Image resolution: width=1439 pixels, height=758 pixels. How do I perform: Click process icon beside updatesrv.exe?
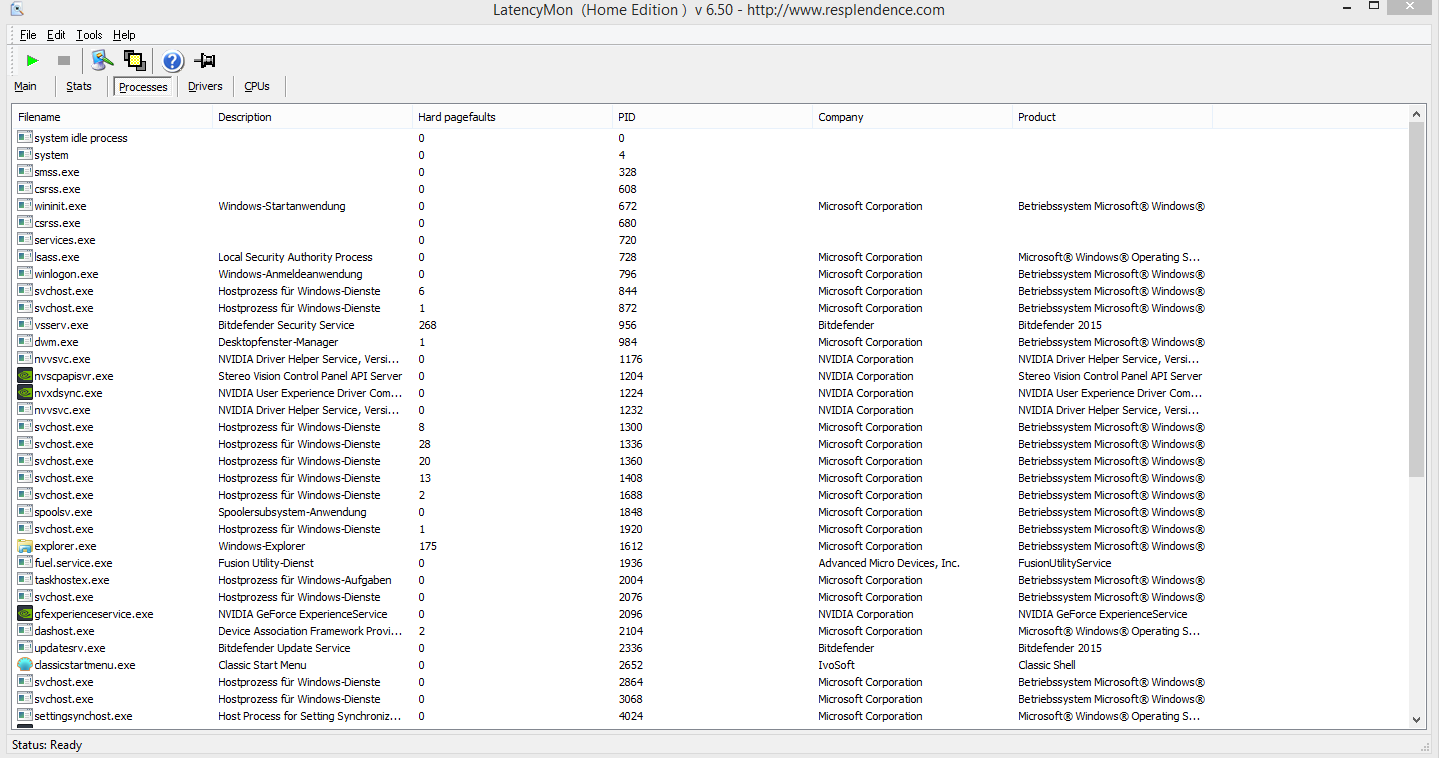tap(25, 648)
